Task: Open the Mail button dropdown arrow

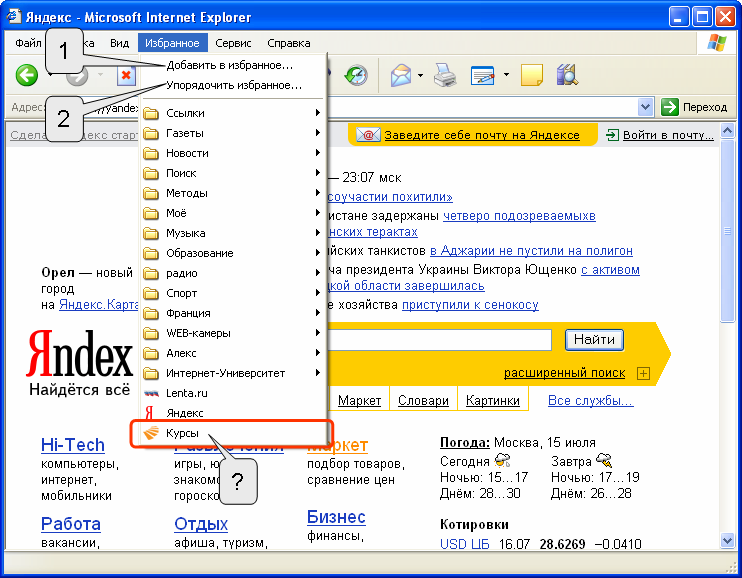Action: point(420,75)
